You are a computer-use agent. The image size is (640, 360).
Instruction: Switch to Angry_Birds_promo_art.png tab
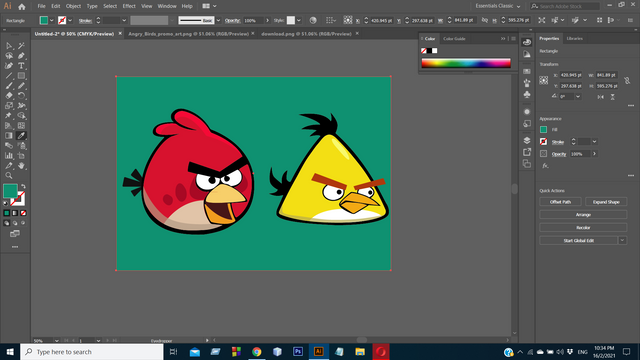188,34
